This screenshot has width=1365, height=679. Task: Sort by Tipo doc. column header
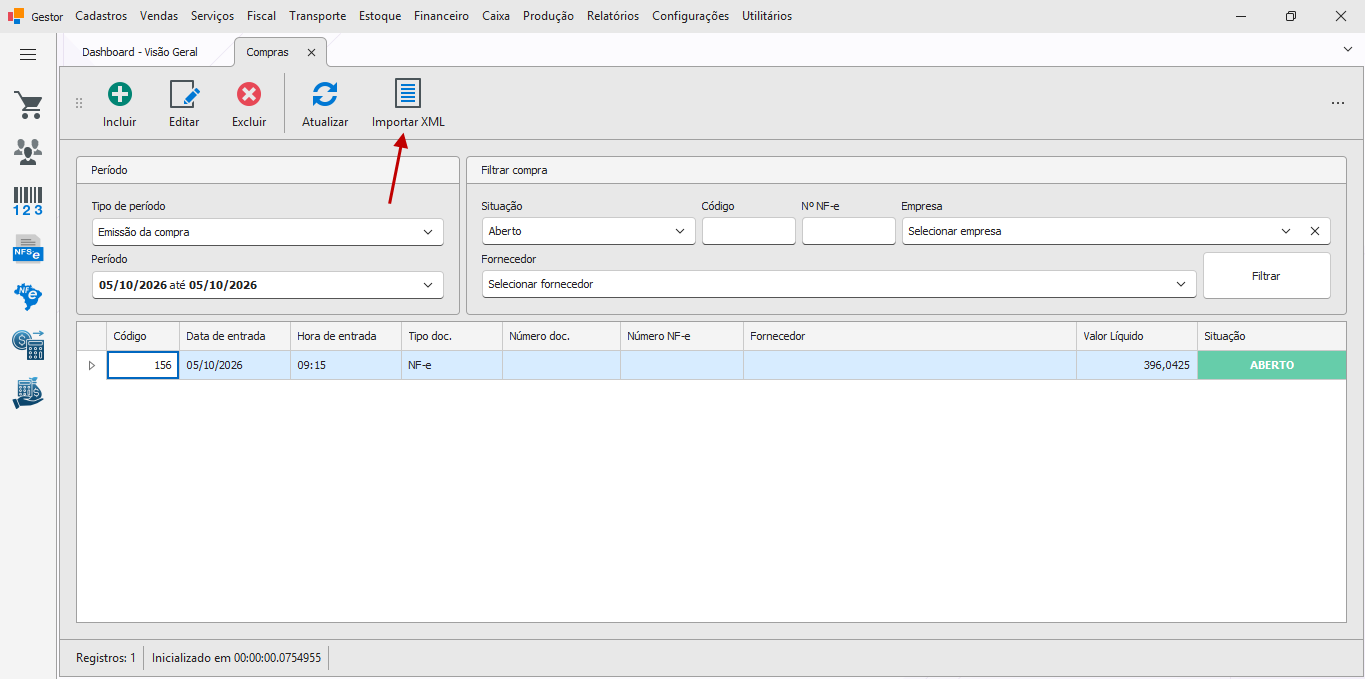tap(452, 336)
